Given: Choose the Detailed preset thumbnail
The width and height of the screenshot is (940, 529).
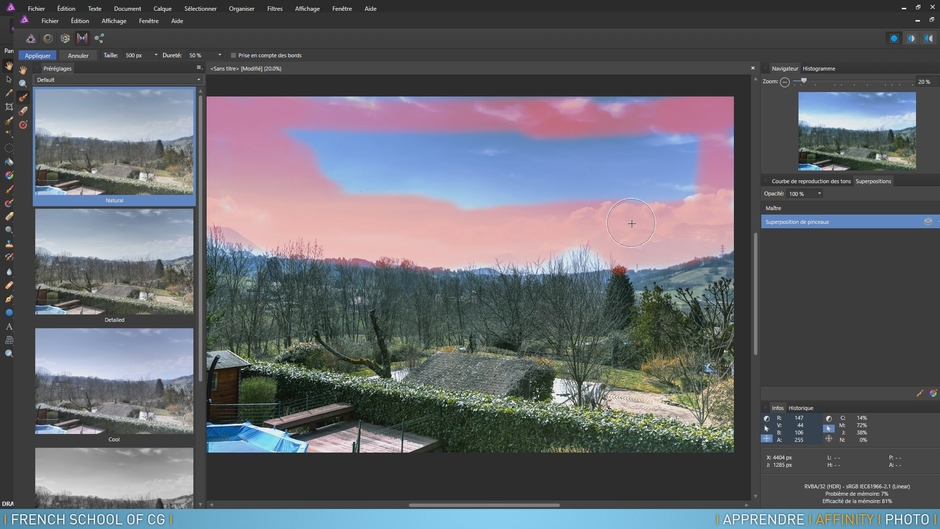Looking at the screenshot, I should coord(114,262).
